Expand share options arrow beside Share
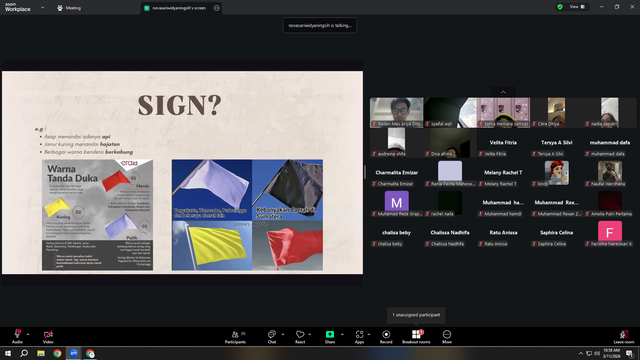 [342, 334]
